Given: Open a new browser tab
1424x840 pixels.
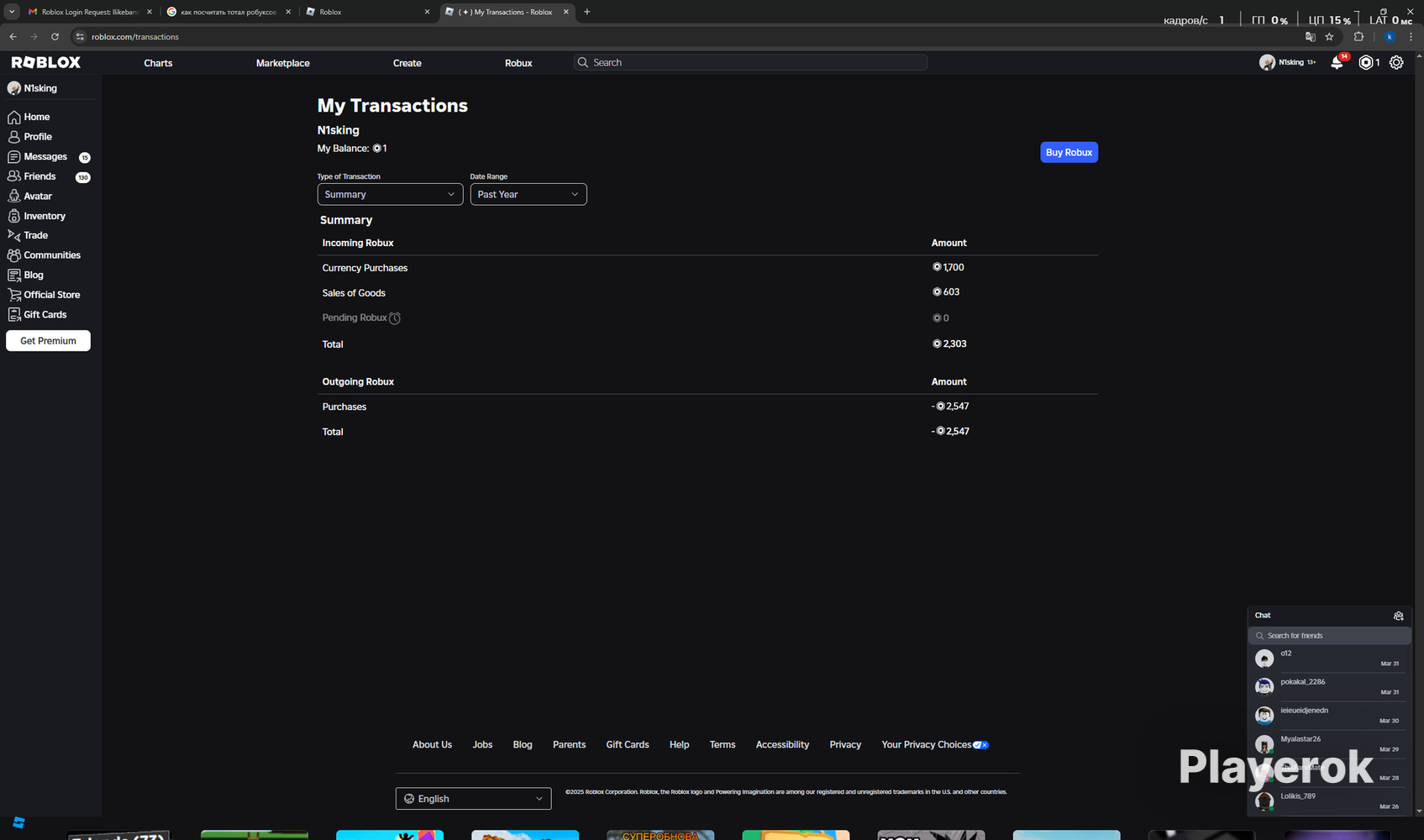Looking at the screenshot, I should 586,12.
